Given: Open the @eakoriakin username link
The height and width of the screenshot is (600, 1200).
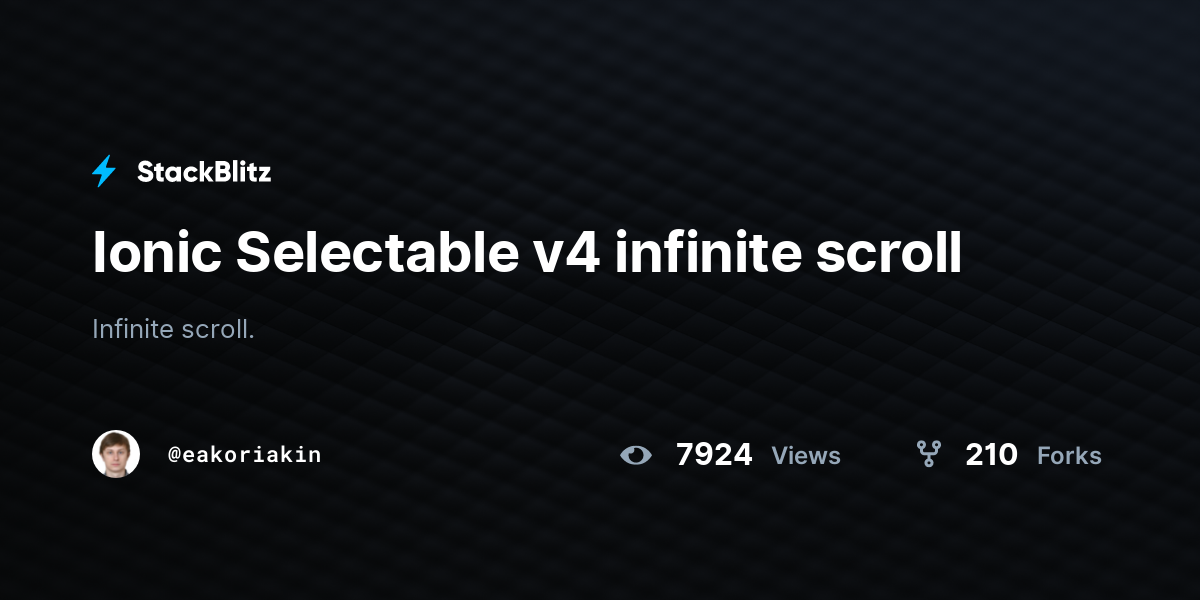Looking at the screenshot, I should [245, 455].
